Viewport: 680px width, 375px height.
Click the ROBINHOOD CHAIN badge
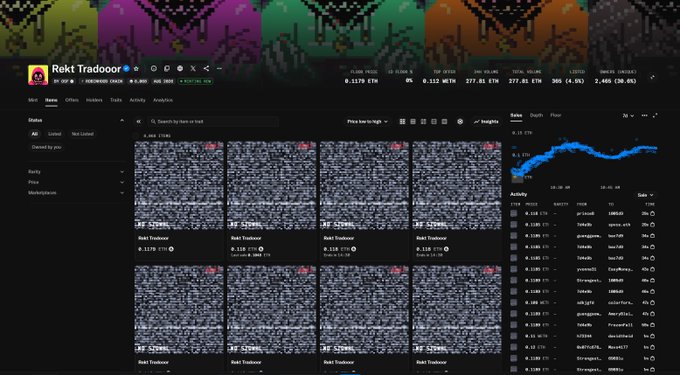(101, 81)
